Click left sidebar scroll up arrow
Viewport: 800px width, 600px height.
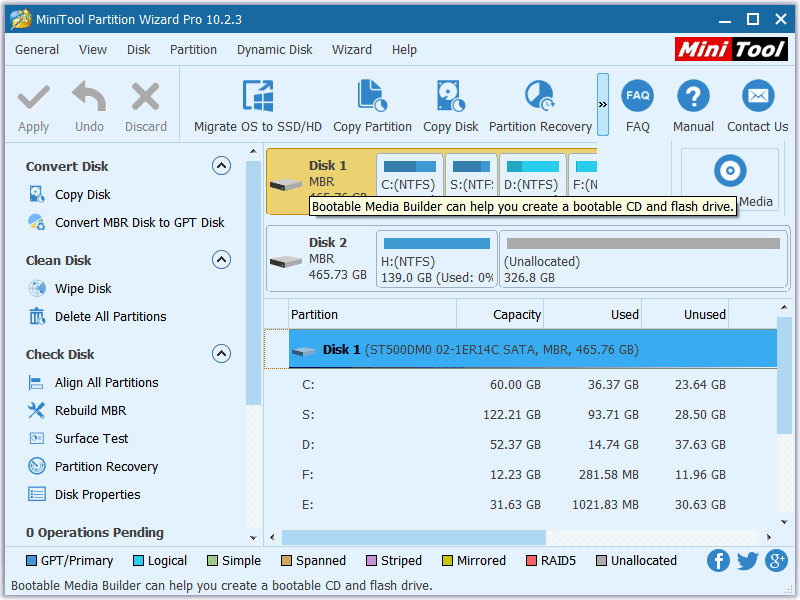click(x=253, y=152)
